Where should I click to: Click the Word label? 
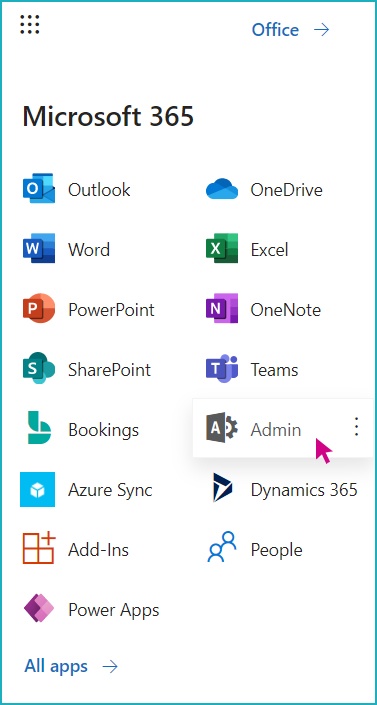pos(89,250)
